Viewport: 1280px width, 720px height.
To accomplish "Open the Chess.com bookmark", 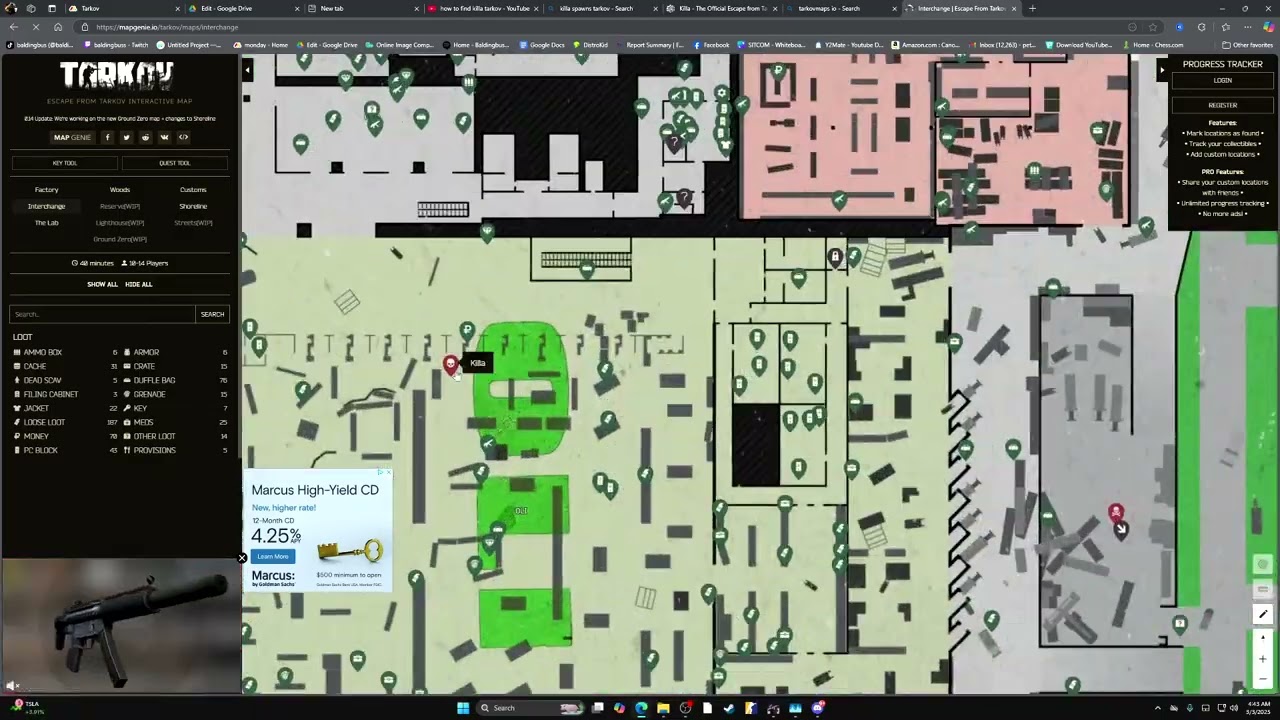I will pyautogui.click(x=1153, y=45).
